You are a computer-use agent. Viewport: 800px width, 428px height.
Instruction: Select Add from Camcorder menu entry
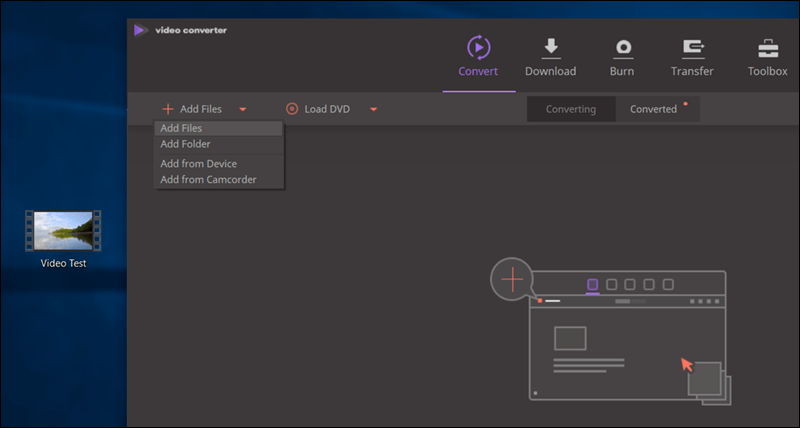click(218, 180)
